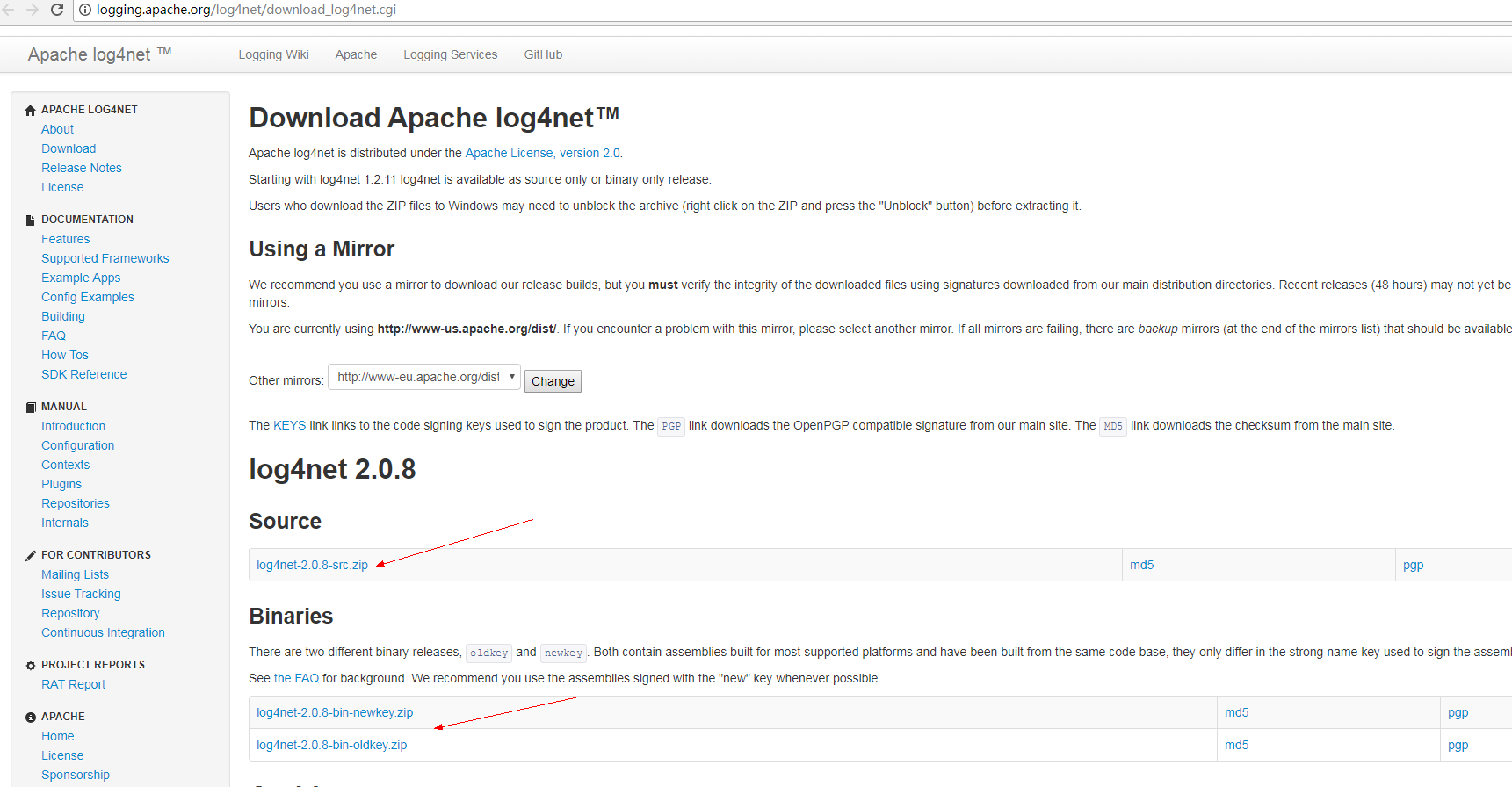Viewport: 1512px width, 787px height.
Task: Open pgp for newkey binary zip
Action: (1458, 712)
